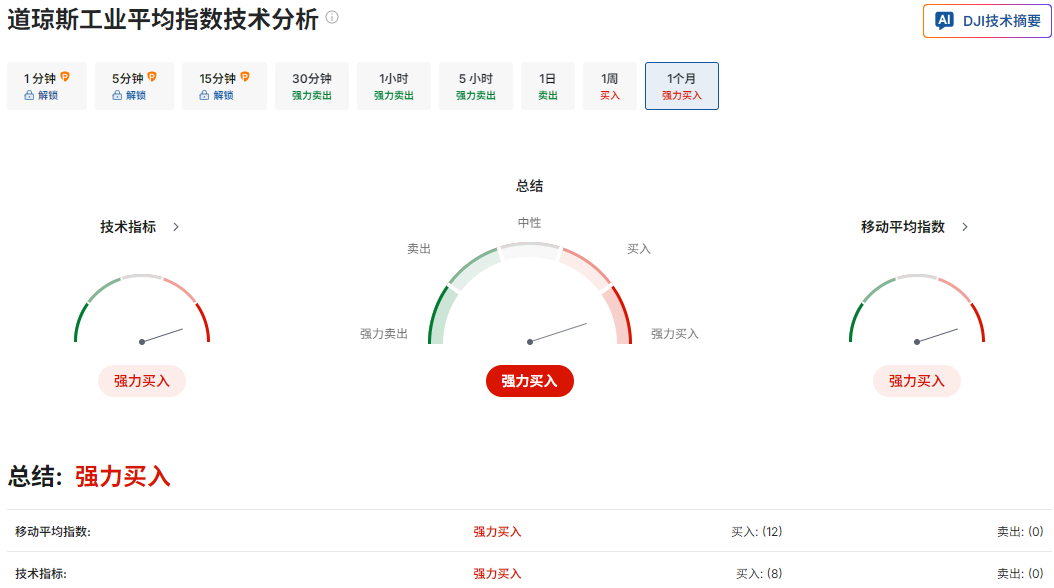Select the 1日 timeframe tab
1054x588 pixels.
[547, 86]
